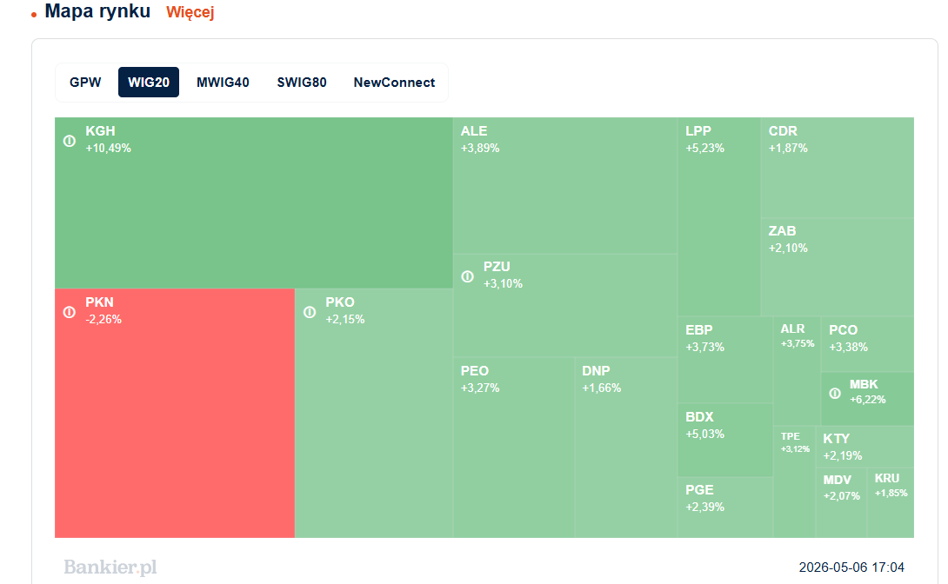Click the LPP +5,23% tile
948x584 pixels.
tap(719, 216)
